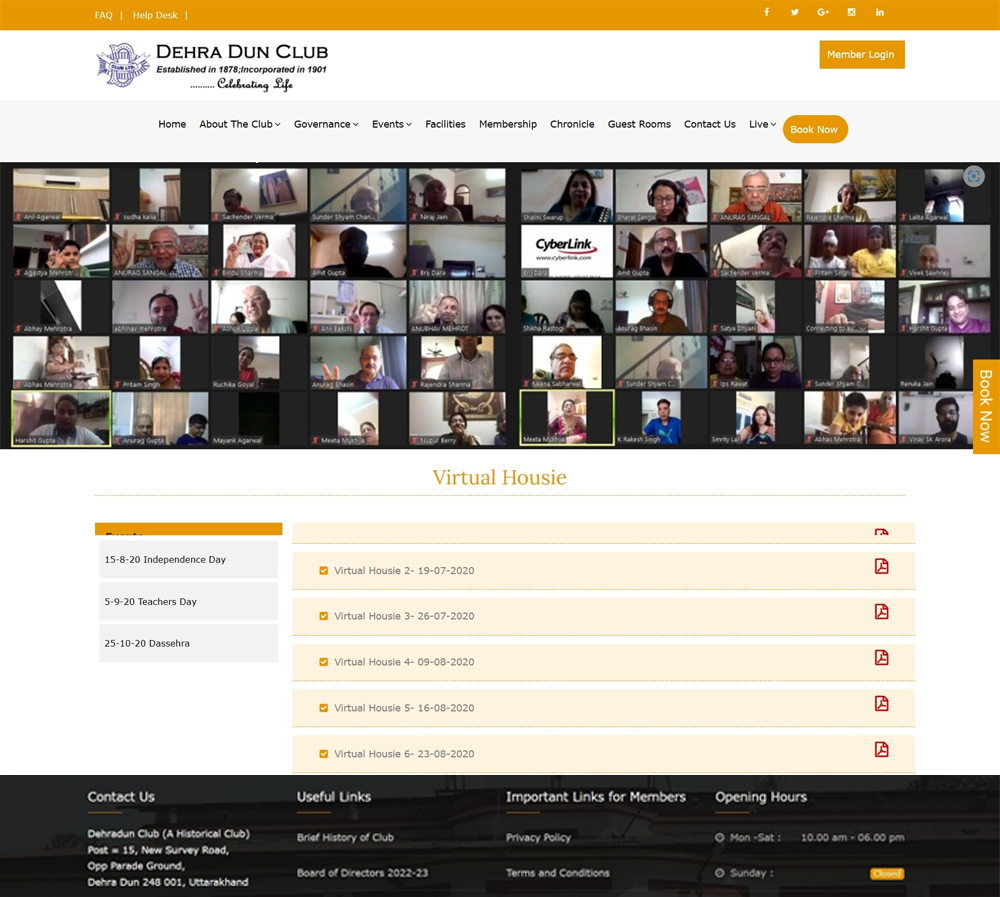This screenshot has height=897, width=1000.
Task: Click the Twitter icon in top bar
Action: click(x=795, y=12)
